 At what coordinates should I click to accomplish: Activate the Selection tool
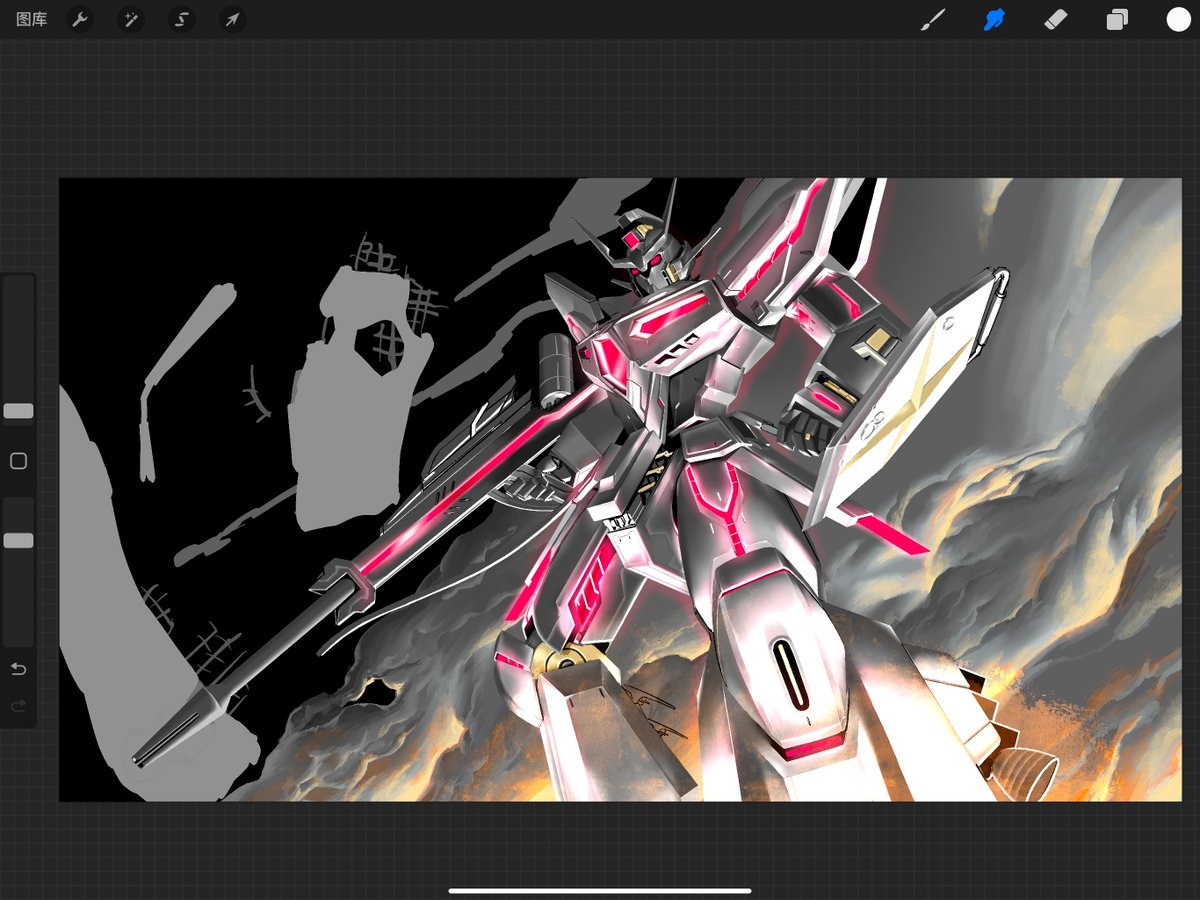click(x=181, y=20)
